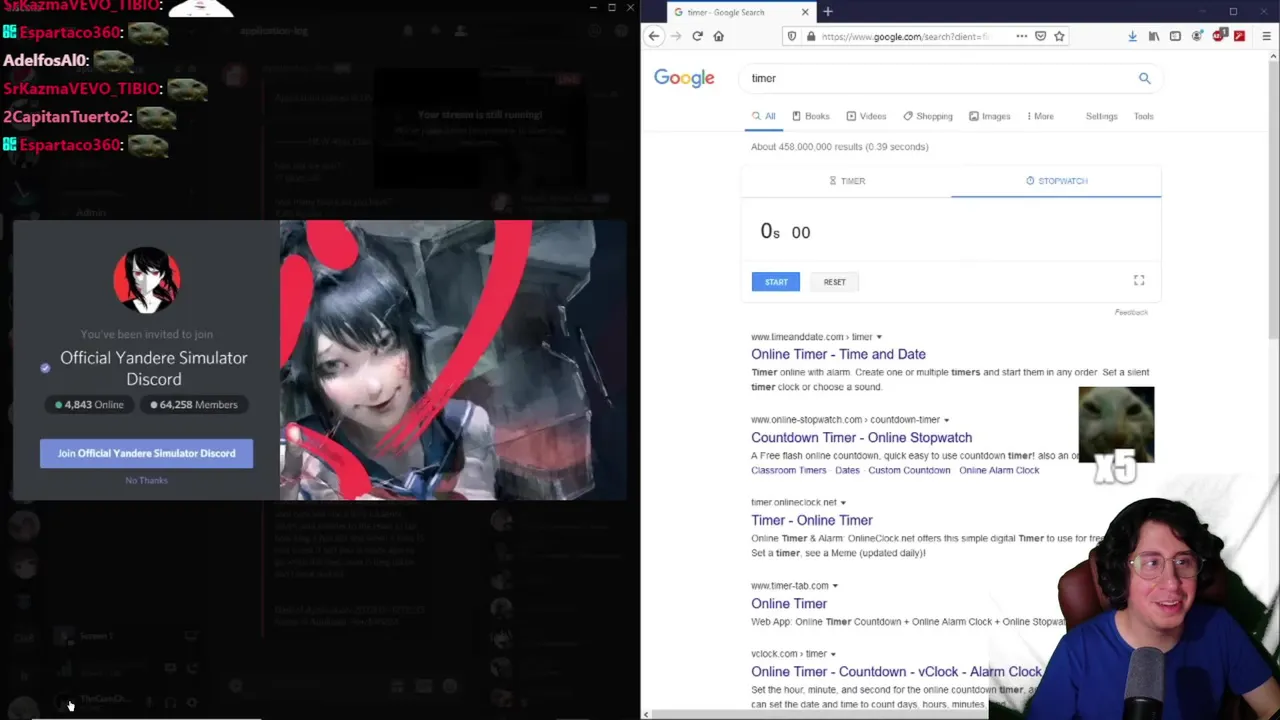Open the Classroom Timers sitelink
1280x720 pixels.
click(788, 470)
